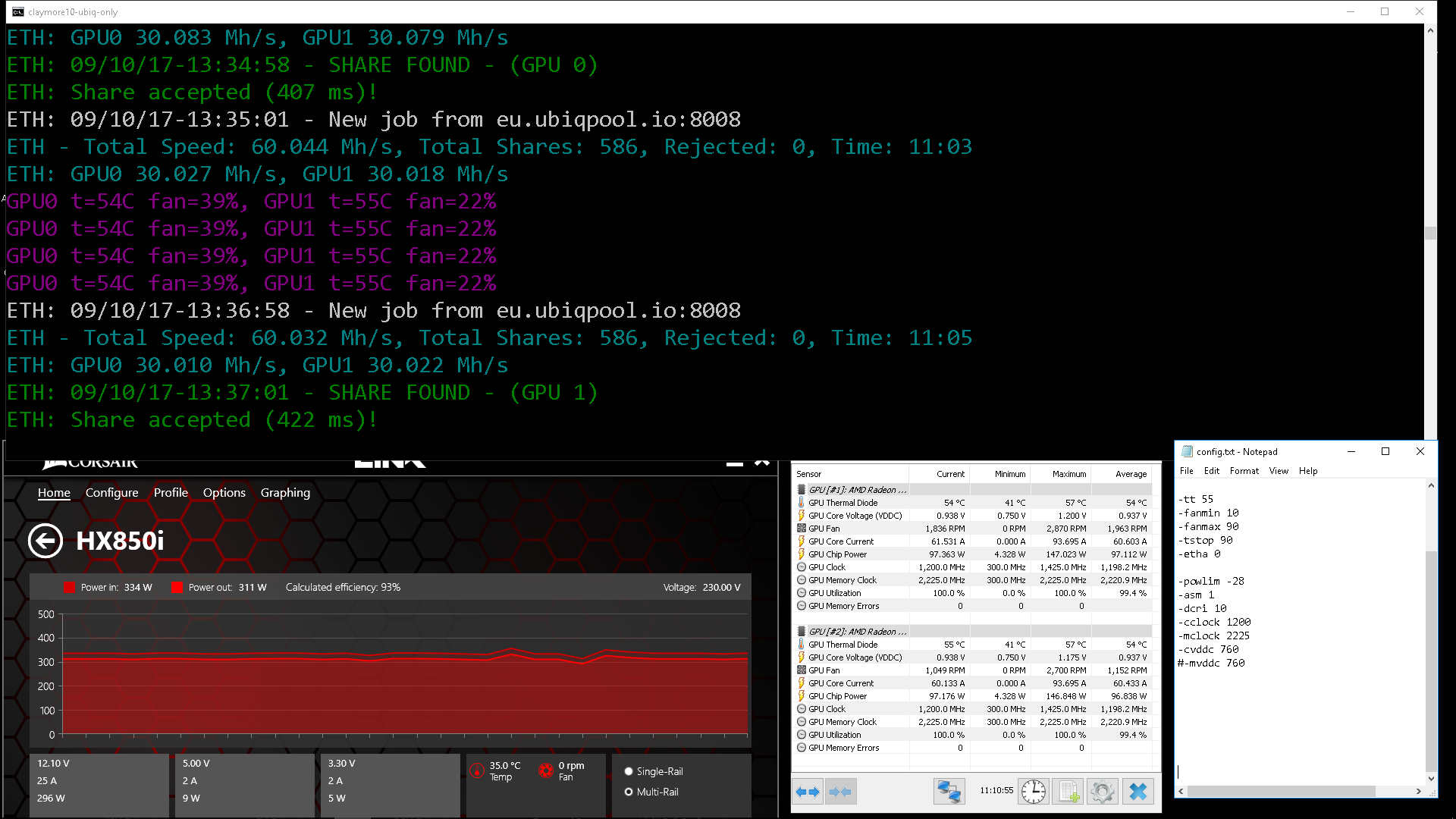1456x819 pixels.
Task: Place cursor on the '-cclock 1200' line in Notepad
Action: (x=1214, y=623)
